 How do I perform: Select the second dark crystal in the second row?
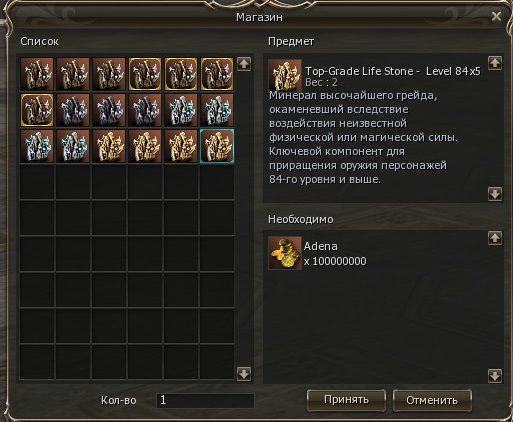click(x=109, y=110)
